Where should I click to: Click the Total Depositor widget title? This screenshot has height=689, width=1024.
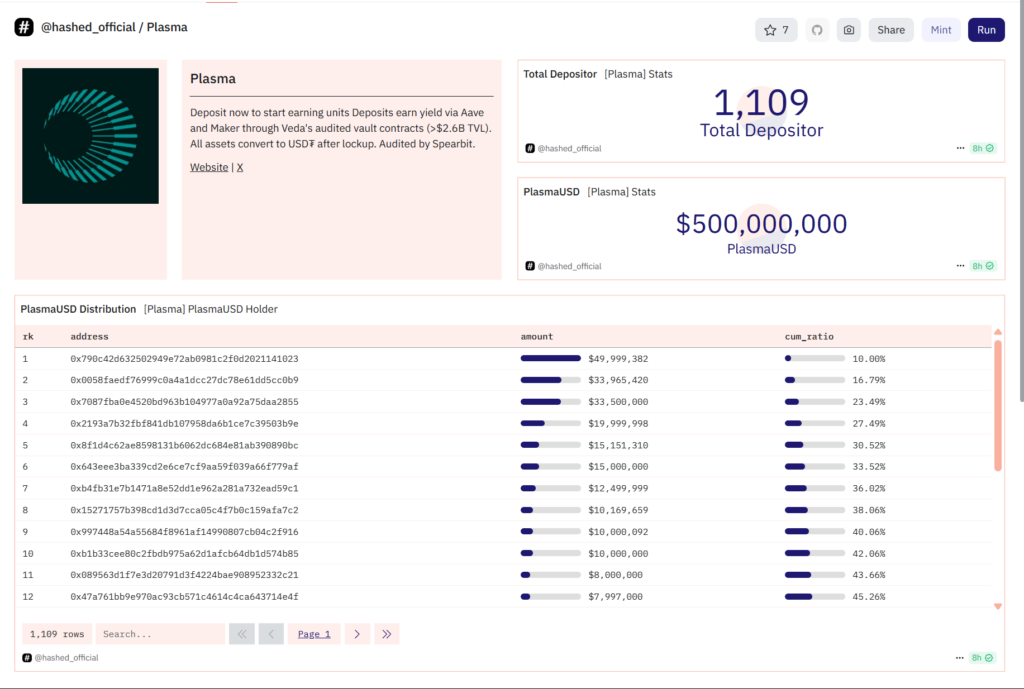[560, 74]
